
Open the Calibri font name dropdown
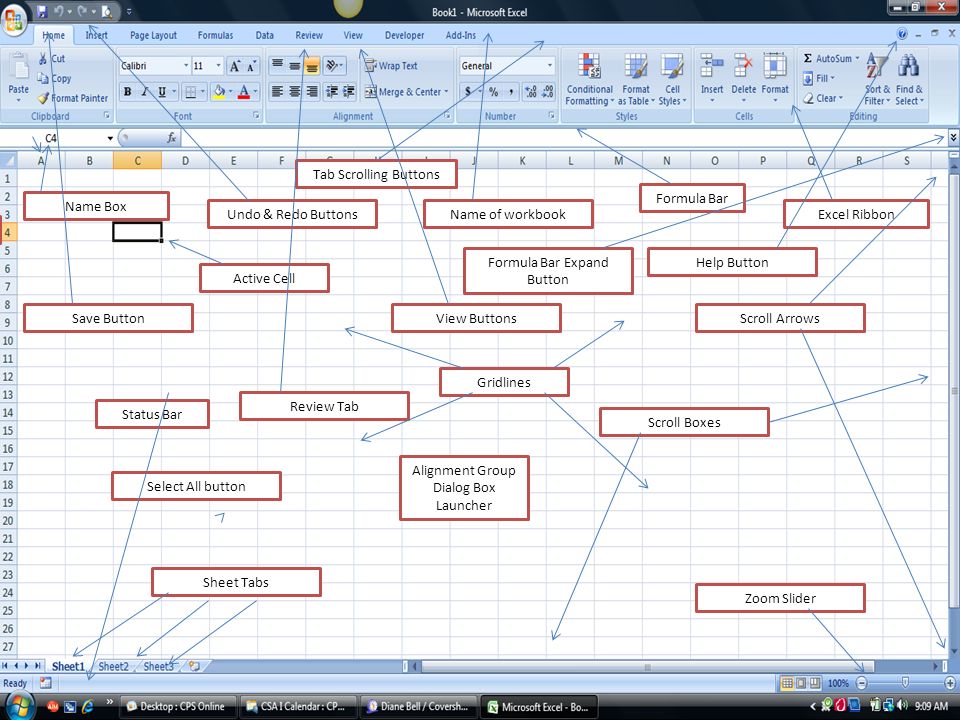point(186,66)
